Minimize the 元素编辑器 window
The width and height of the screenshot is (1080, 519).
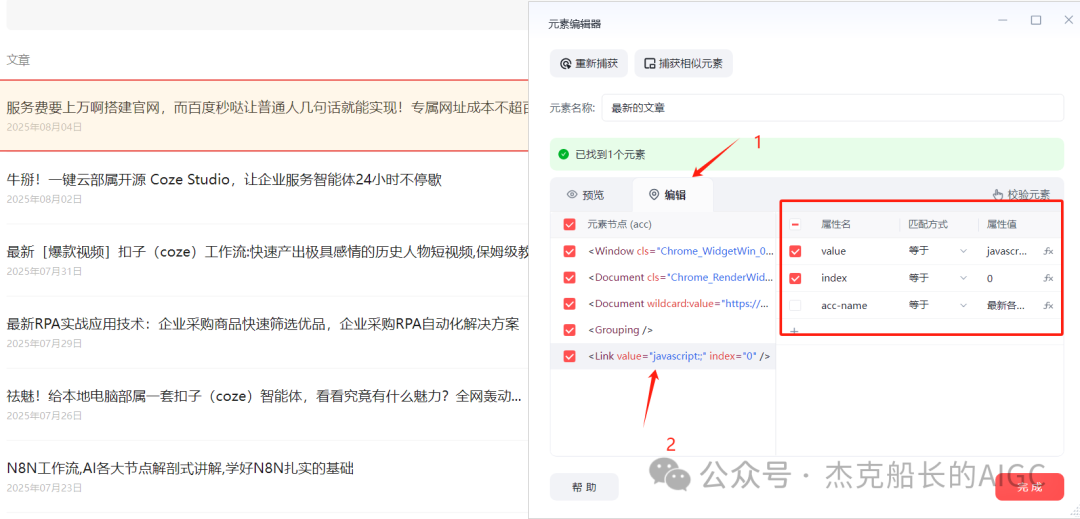1005,21
